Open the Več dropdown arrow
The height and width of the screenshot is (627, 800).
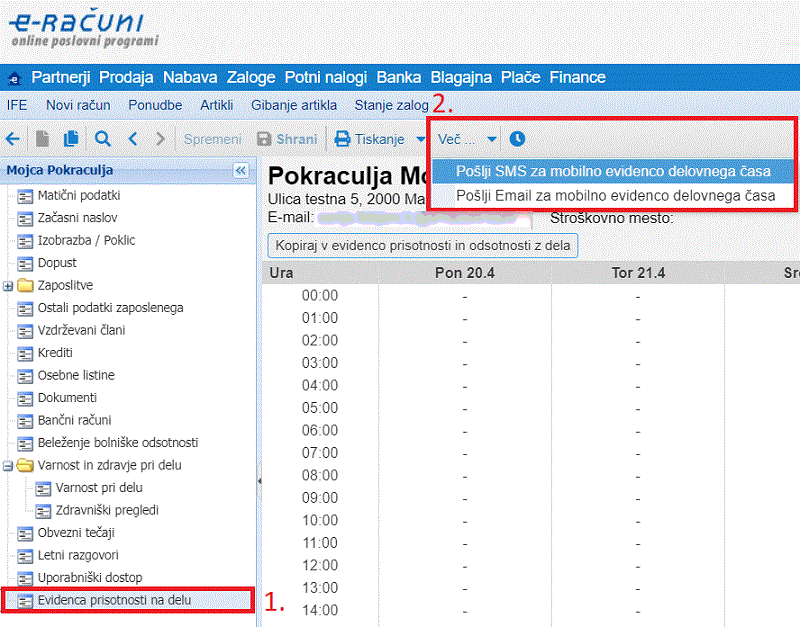[492, 139]
